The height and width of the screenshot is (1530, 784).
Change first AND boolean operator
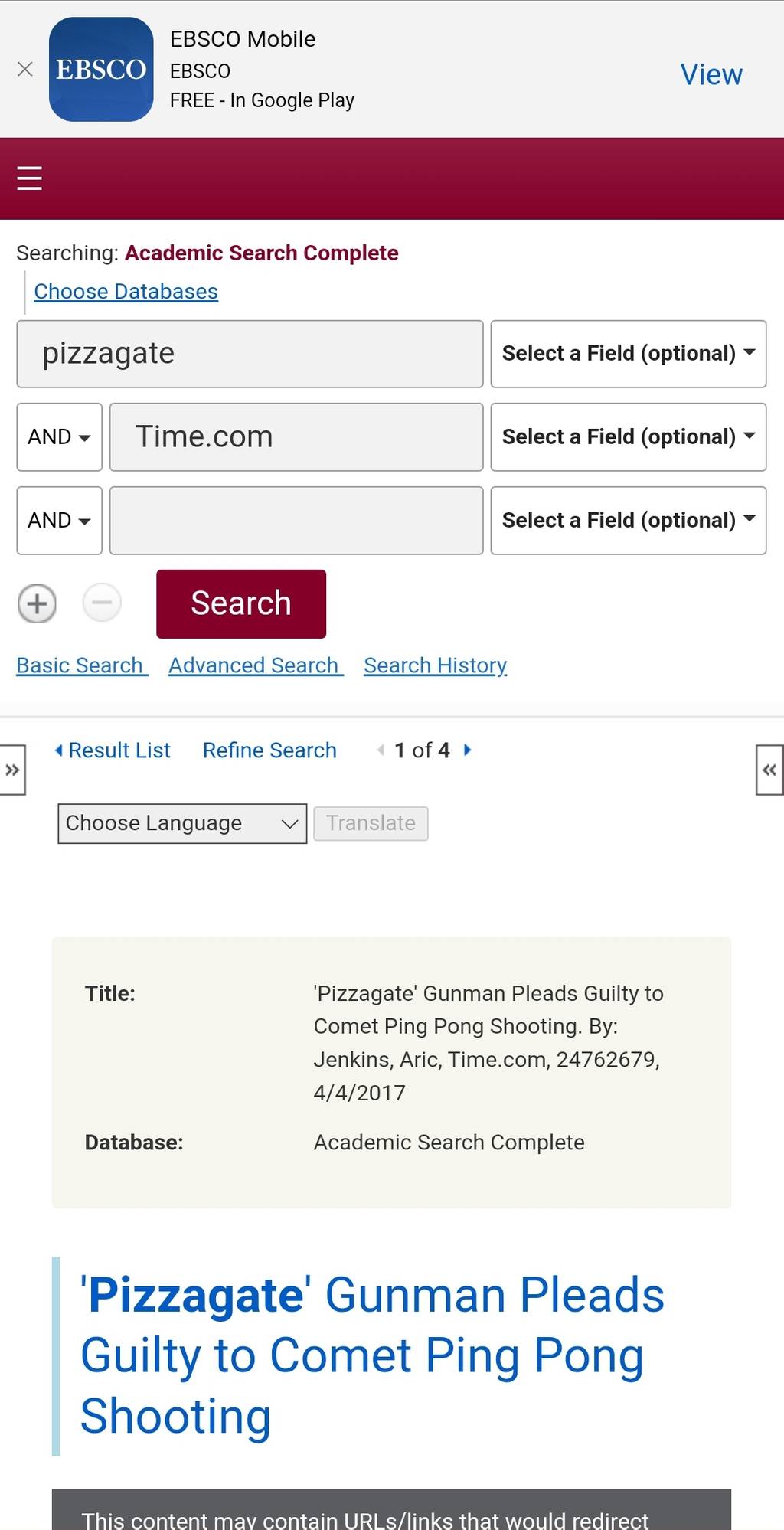(x=60, y=437)
